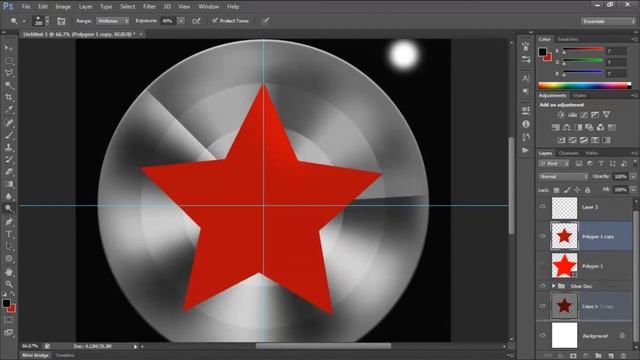The height and width of the screenshot is (360, 640).
Task: Open the Filter menu
Action: click(149, 7)
